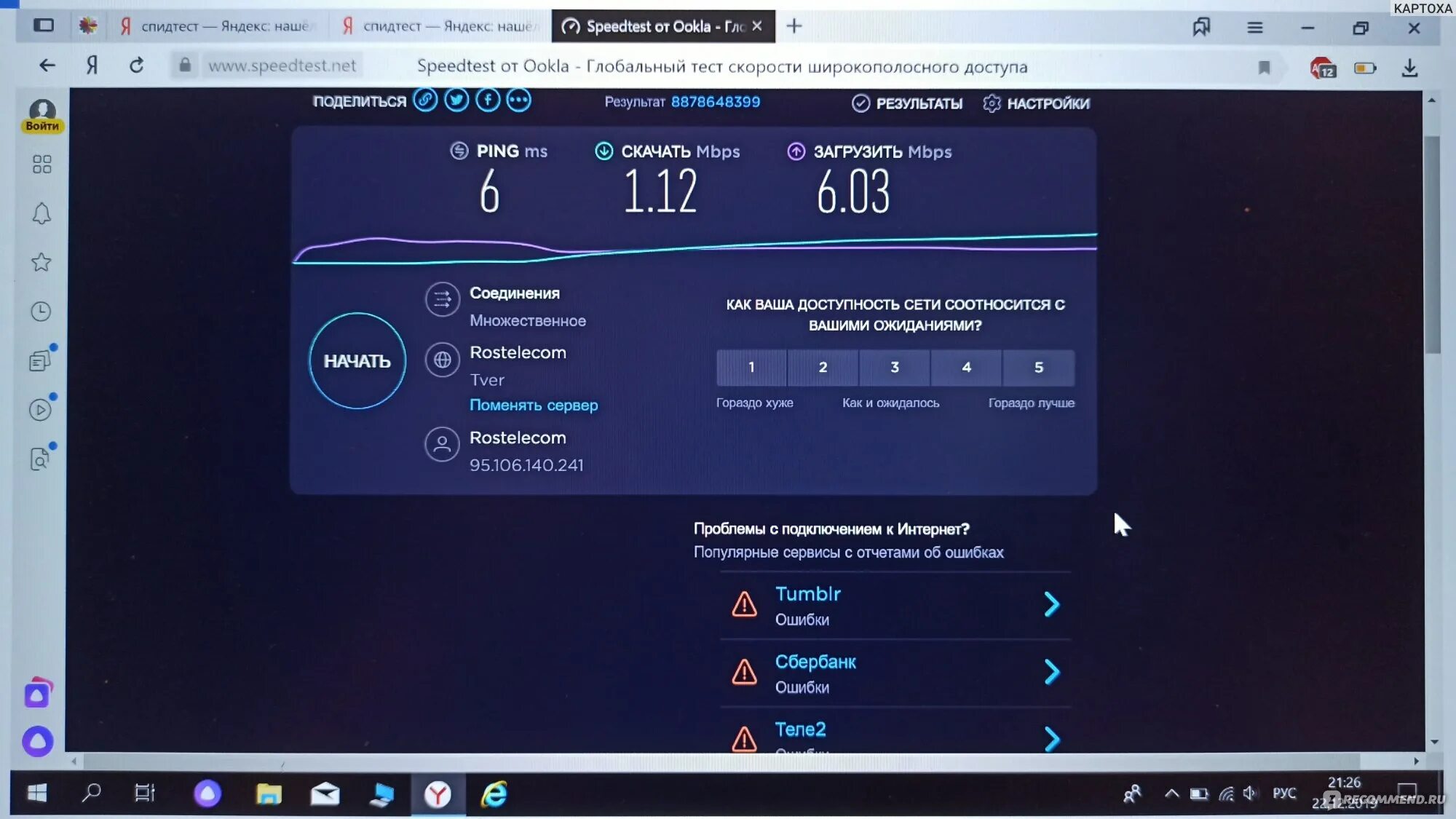Viewport: 1456px width, 819px height.
Task: Click the vertical page scrollbar
Action: [x=1433, y=245]
